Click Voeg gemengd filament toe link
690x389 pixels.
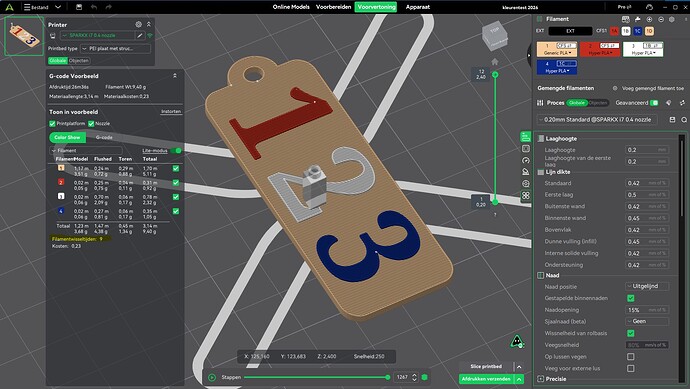(x=653, y=88)
